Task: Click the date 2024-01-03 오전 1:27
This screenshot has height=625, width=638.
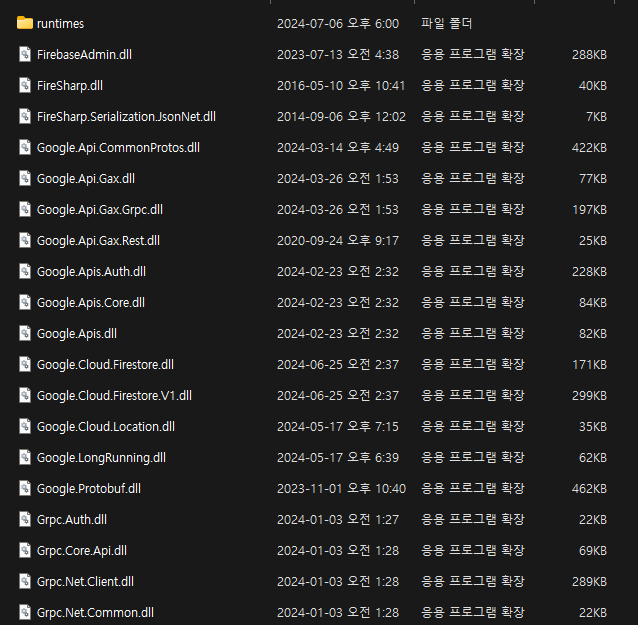Action: point(338,520)
